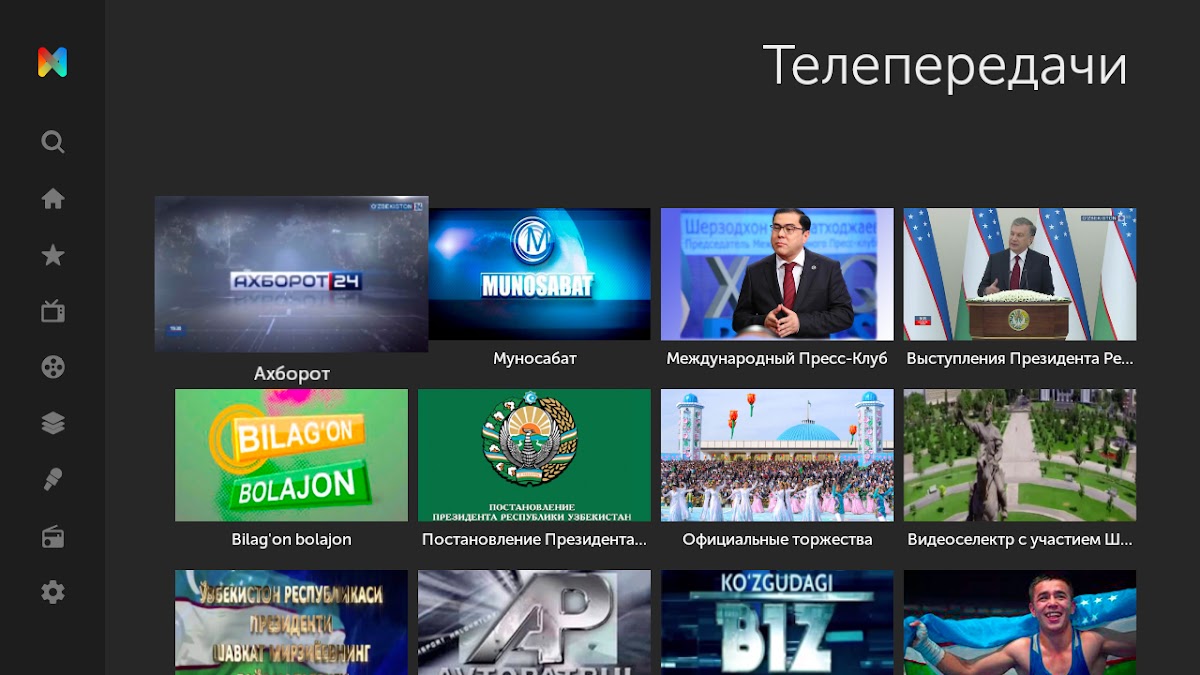Select the Выступления Президента thumbnail
1200x675 pixels.
[x=1019, y=274]
